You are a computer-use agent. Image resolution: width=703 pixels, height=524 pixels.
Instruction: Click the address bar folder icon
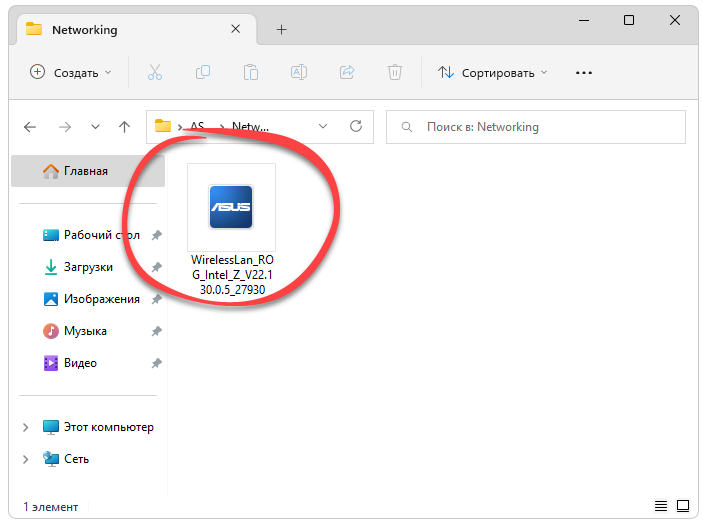(162, 126)
